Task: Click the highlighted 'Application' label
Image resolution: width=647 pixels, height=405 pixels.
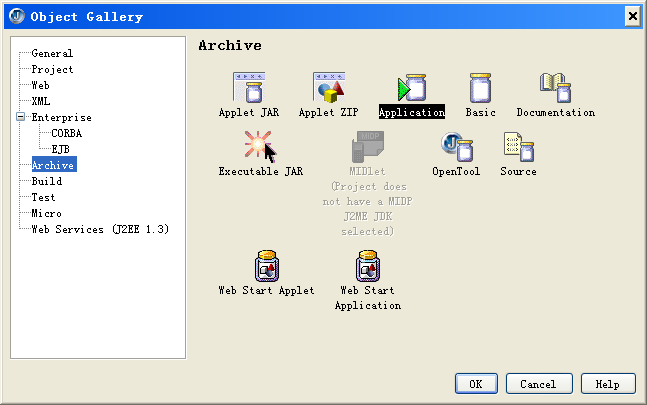Action: click(x=412, y=112)
